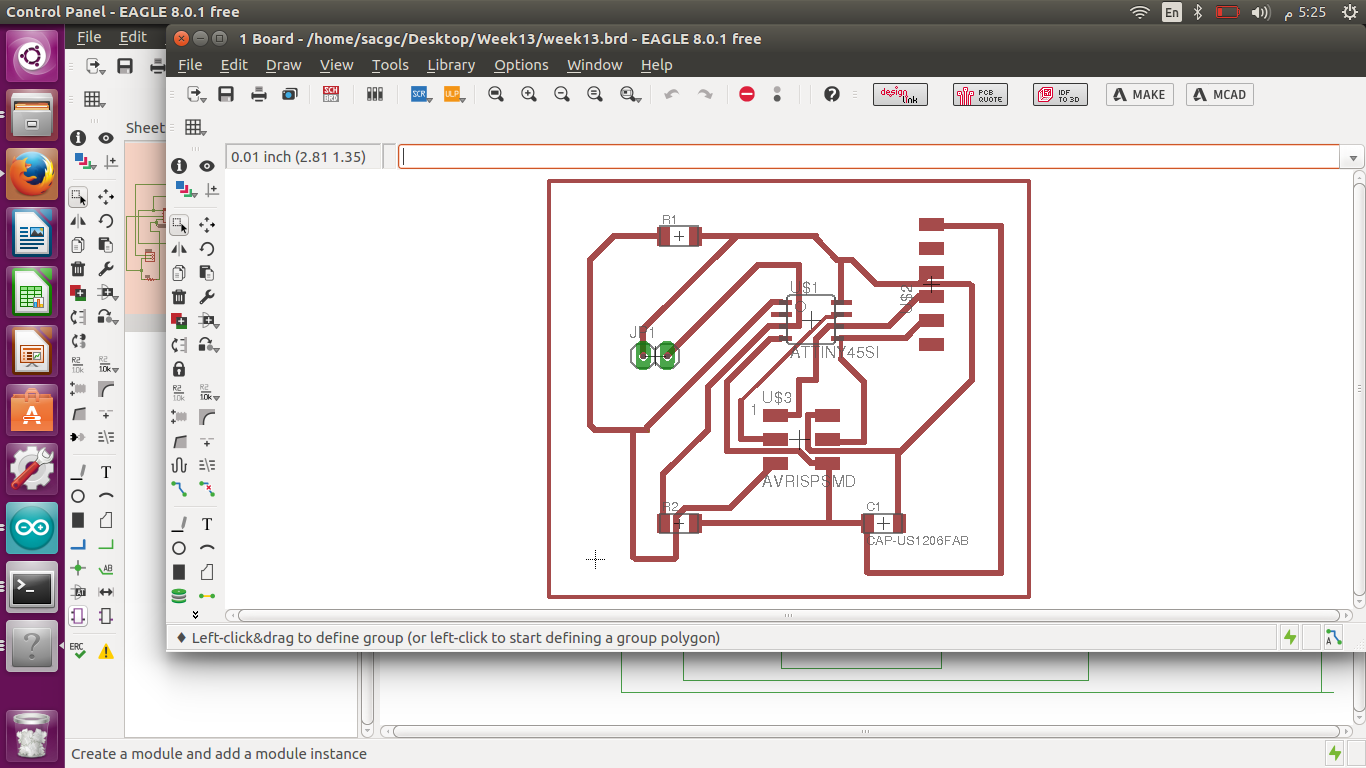Viewport: 1366px width, 768px height.
Task: Print the board layout
Action: pos(259,94)
